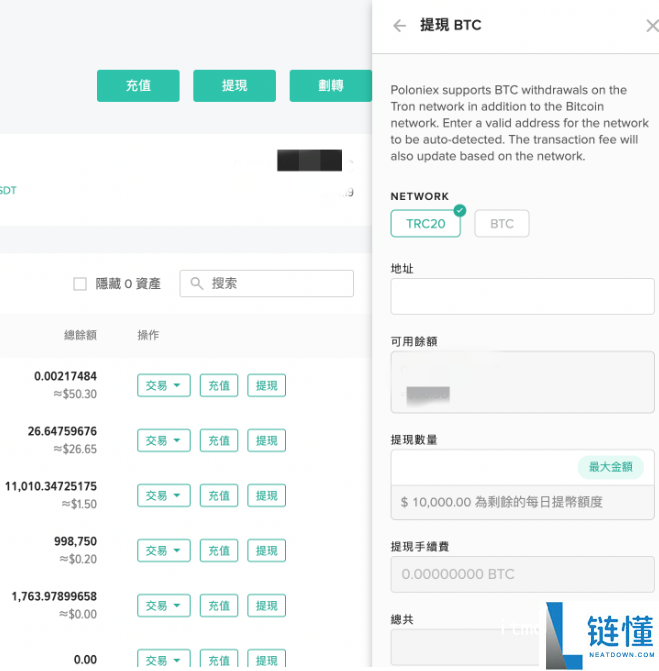This screenshot has width=659, height=671.
Task: Click the top green 充值 button
Action: click(x=138, y=86)
